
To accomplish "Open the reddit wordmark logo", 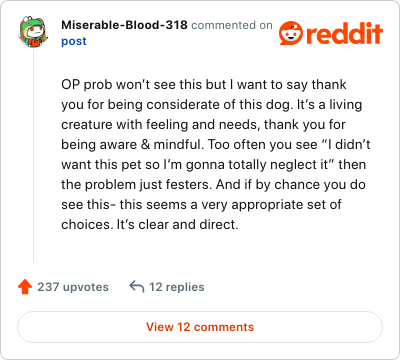I will (x=344, y=33).
